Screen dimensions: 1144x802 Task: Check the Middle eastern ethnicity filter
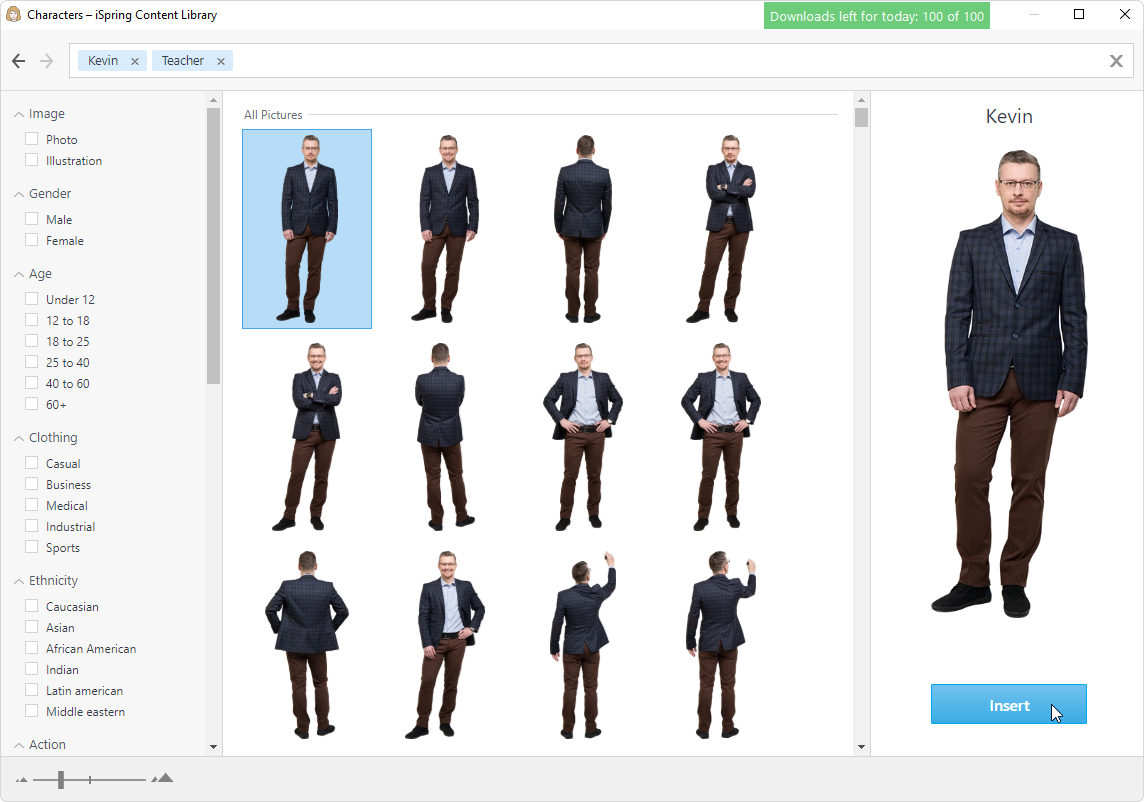31,712
